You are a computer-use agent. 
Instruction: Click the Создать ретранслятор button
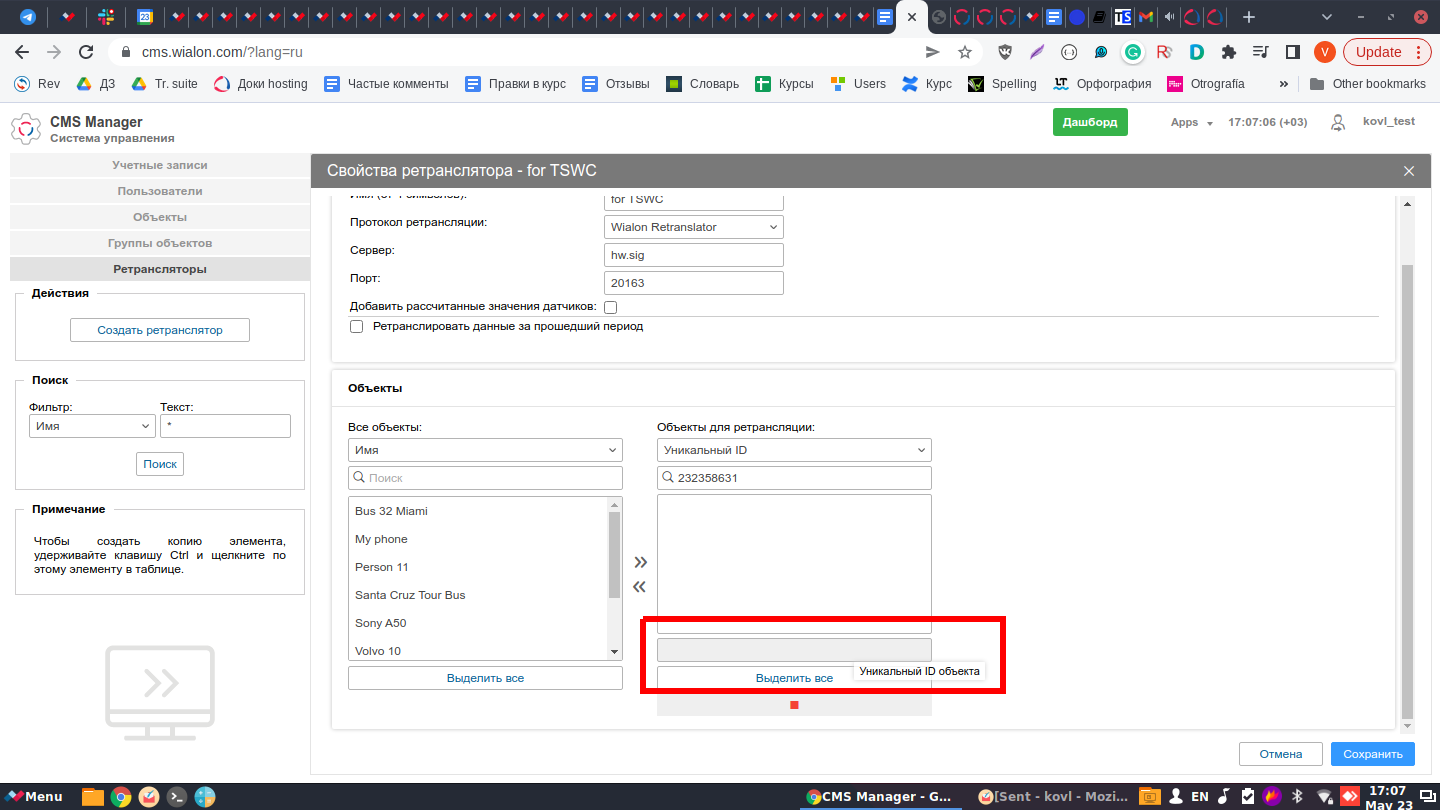[x=160, y=330]
